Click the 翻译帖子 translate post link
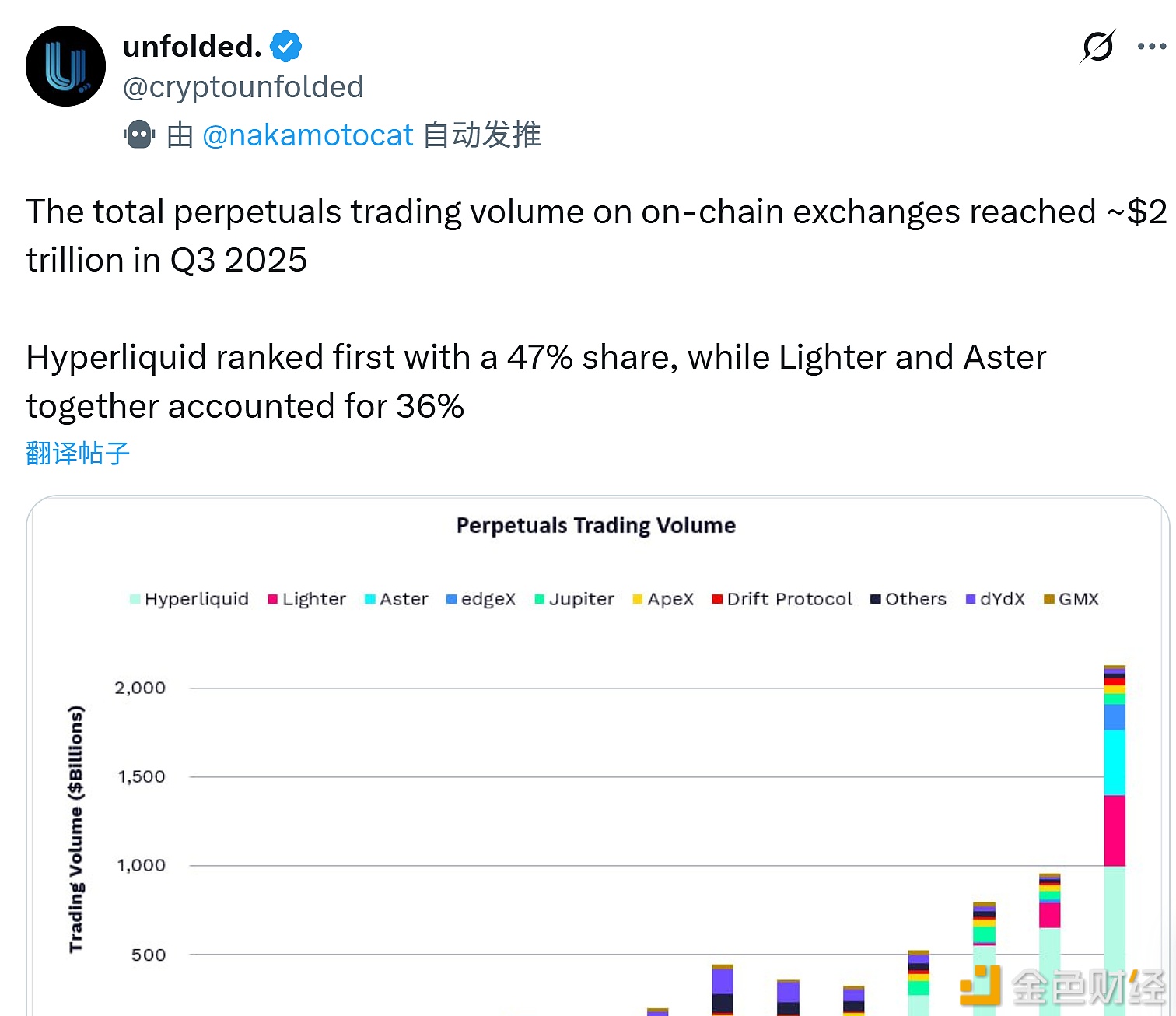1176x1016 pixels. tap(78, 453)
